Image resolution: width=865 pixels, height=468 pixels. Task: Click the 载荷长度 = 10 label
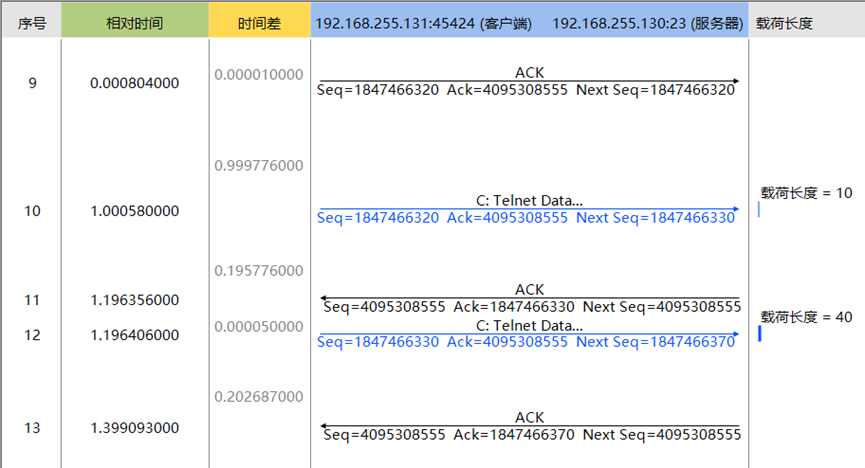click(806, 193)
